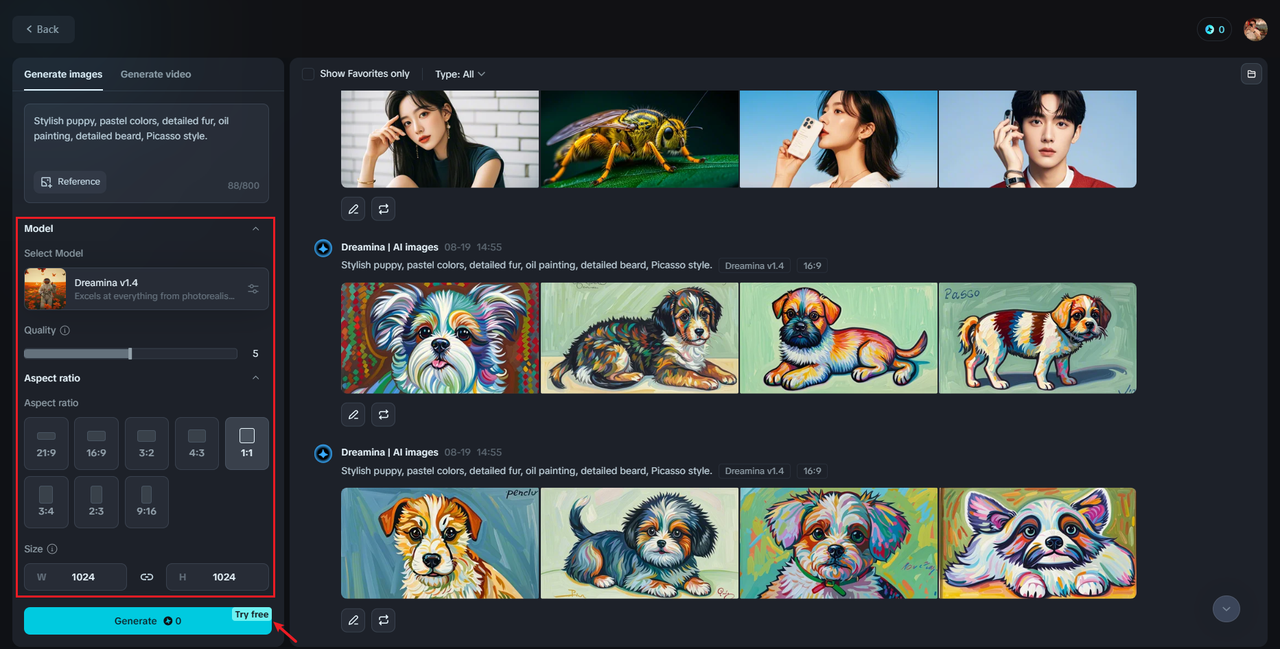Click the width field showing 1024
The height and width of the screenshot is (649, 1280).
coord(75,577)
